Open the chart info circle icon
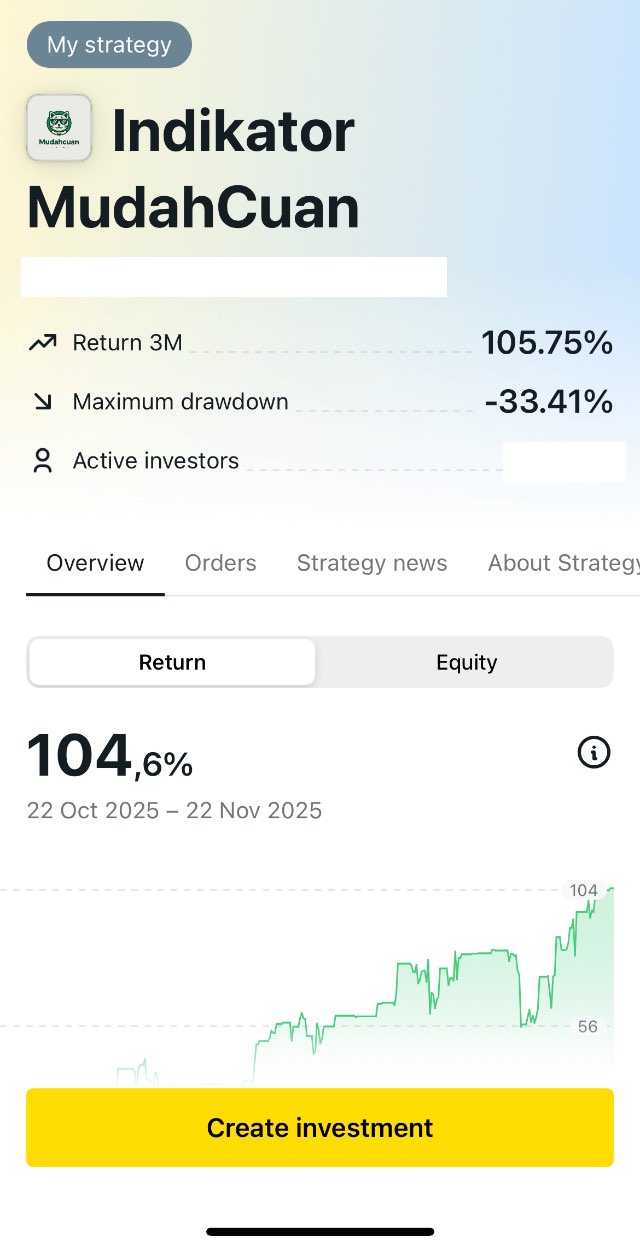Image resolution: width=640 pixels, height=1249 pixels. [594, 752]
